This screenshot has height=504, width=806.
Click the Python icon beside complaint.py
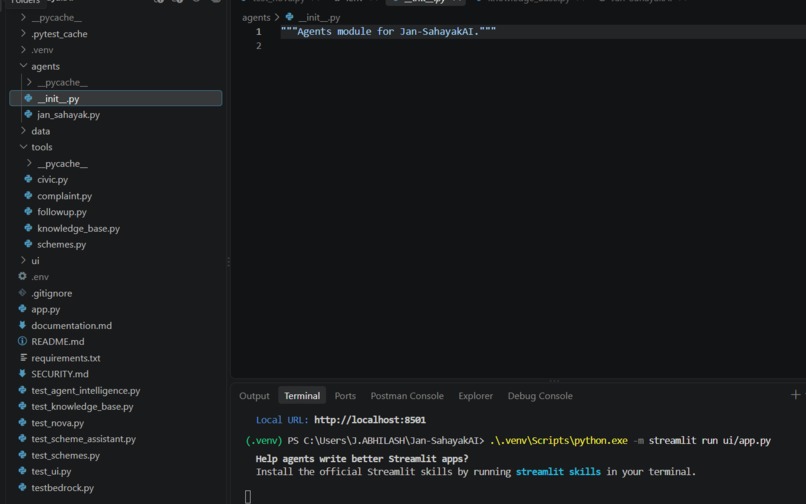[x=28, y=195]
